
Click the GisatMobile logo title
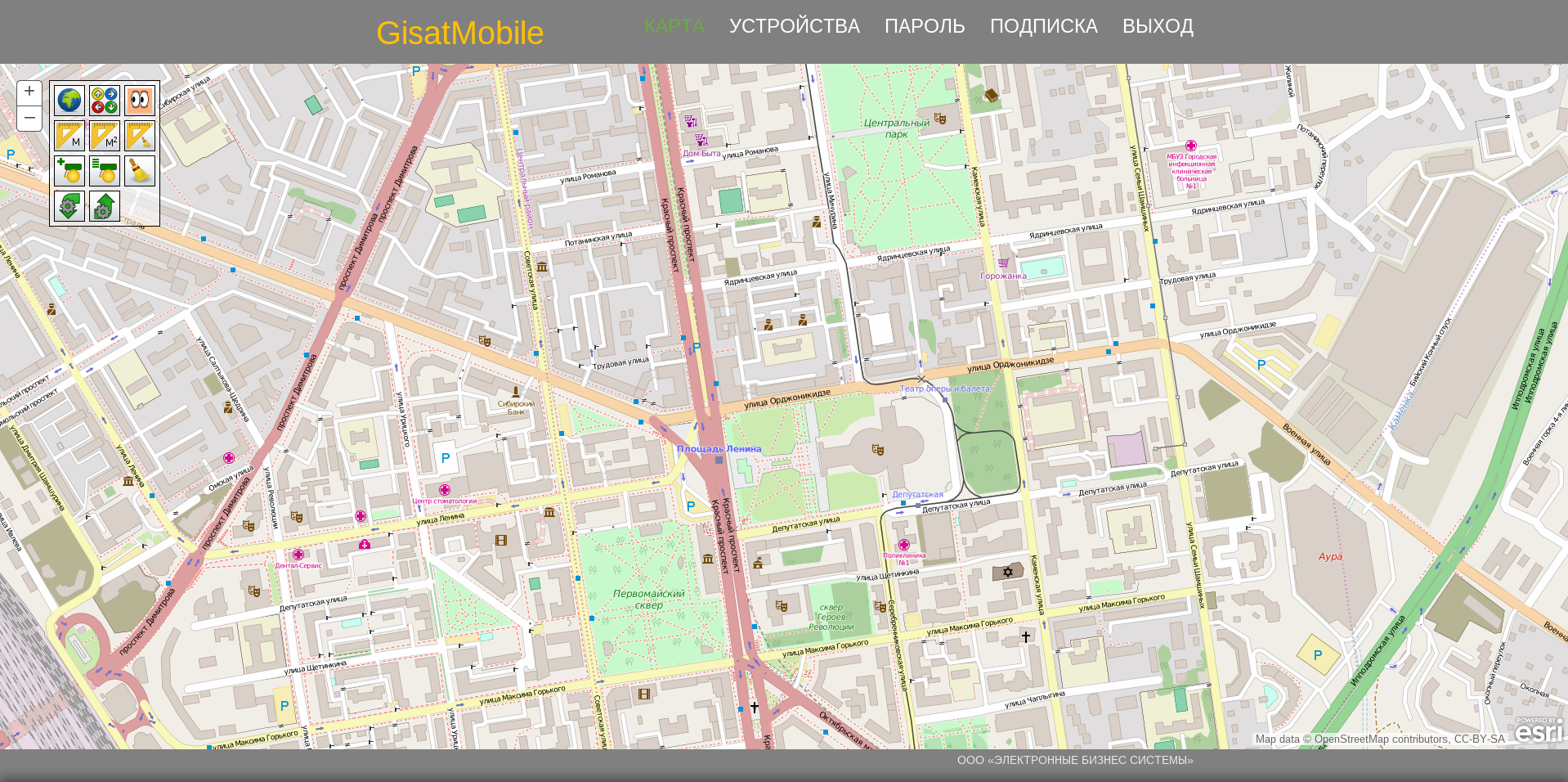tap(459, 33)
